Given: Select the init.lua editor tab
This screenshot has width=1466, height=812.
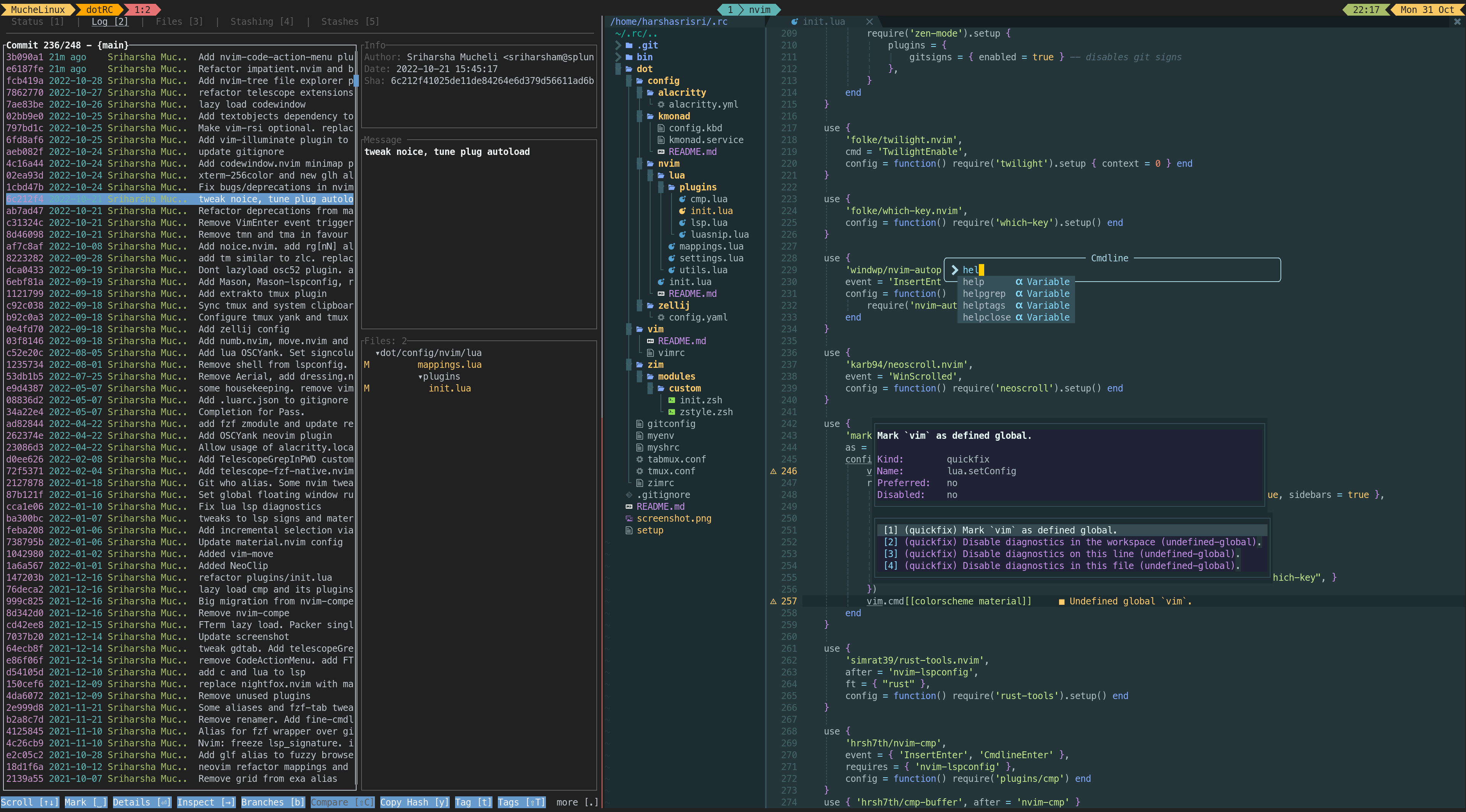Looking at the screenshot, I should click(x=823, y=22).
